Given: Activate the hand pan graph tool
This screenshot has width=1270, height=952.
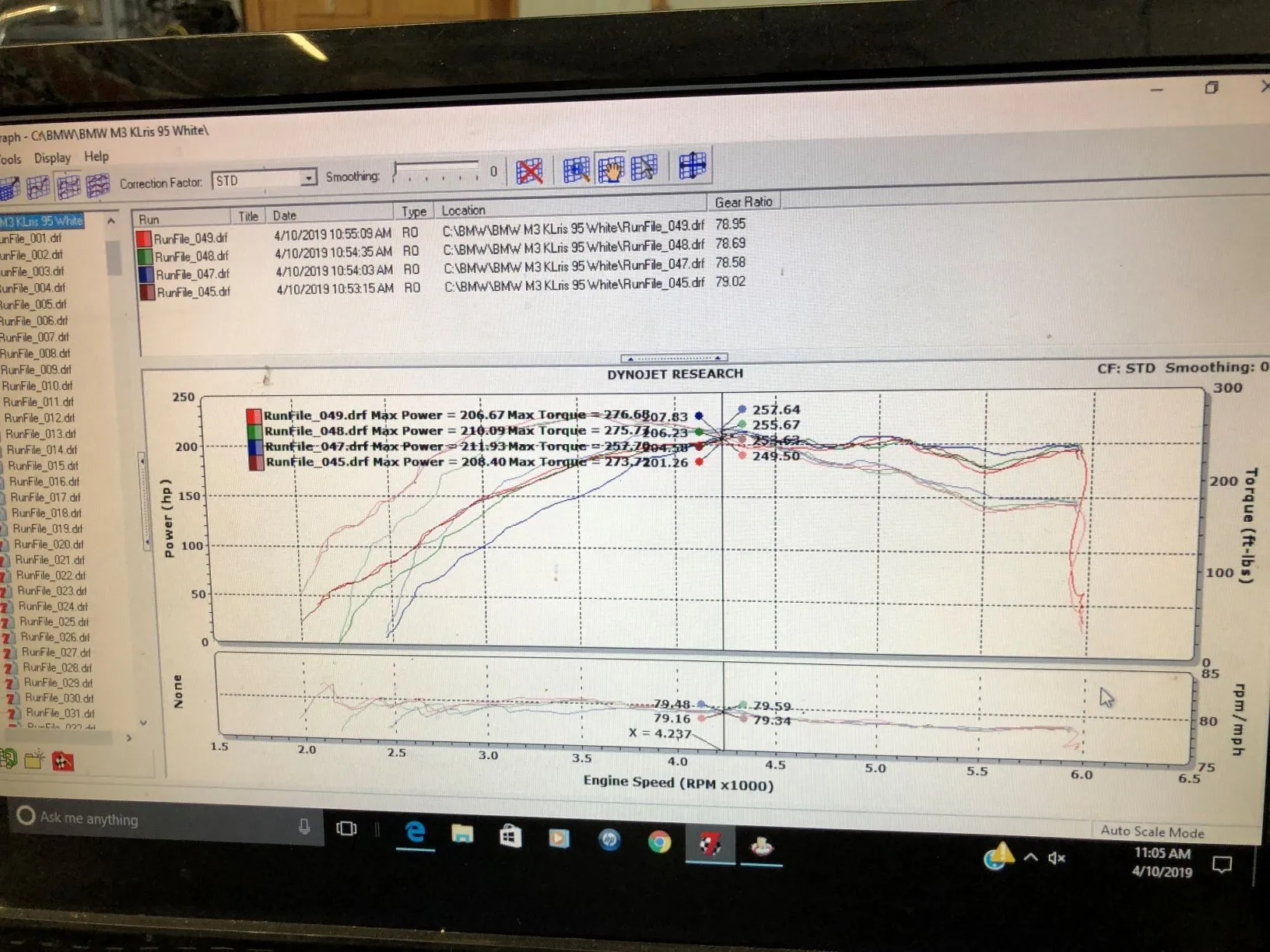Looking at the screenshot, I should [611, 168].
